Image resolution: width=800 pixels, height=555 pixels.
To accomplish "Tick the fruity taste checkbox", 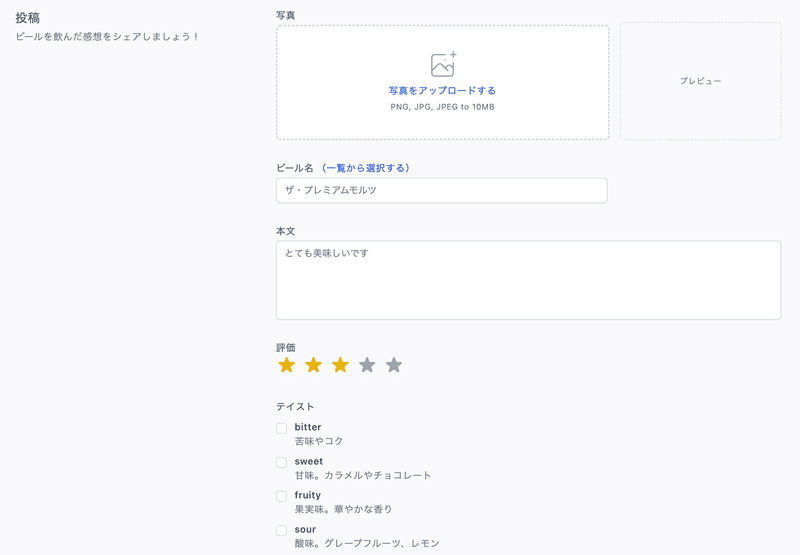I will click(282, 496).
